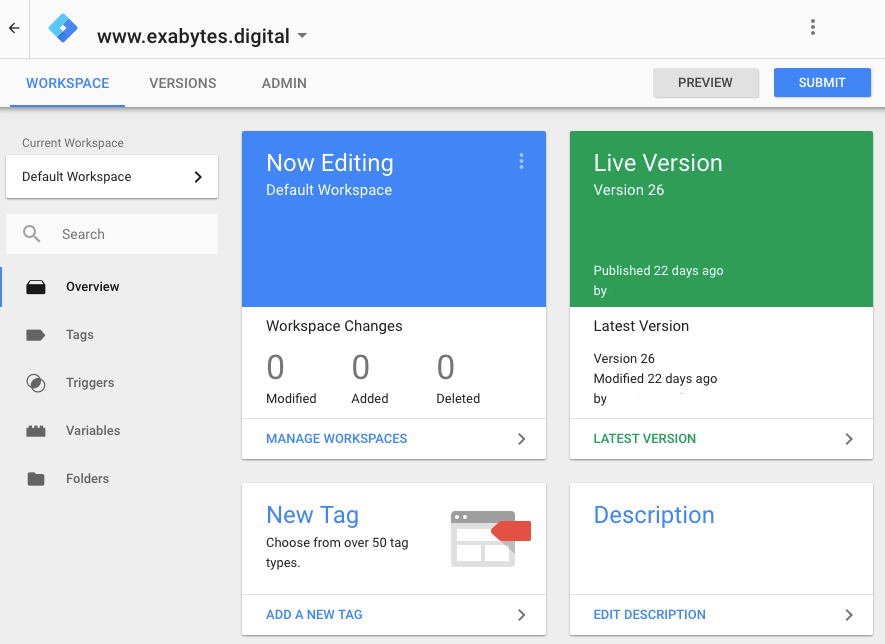Viewport: 885px width, 644px height.
Task: Open the www.exabytes.digital container dropdown
Action: pos(202,36)
